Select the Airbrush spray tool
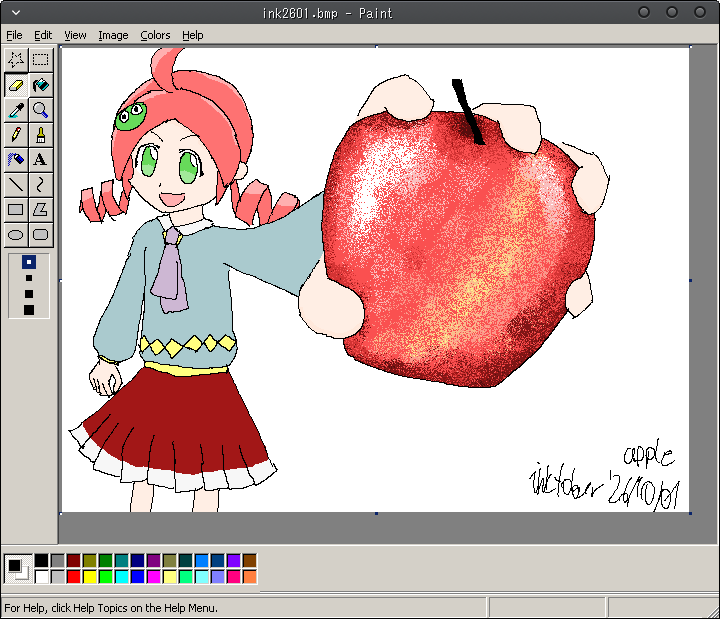Screen dimensions: 720x619 [x=16, y=160]
